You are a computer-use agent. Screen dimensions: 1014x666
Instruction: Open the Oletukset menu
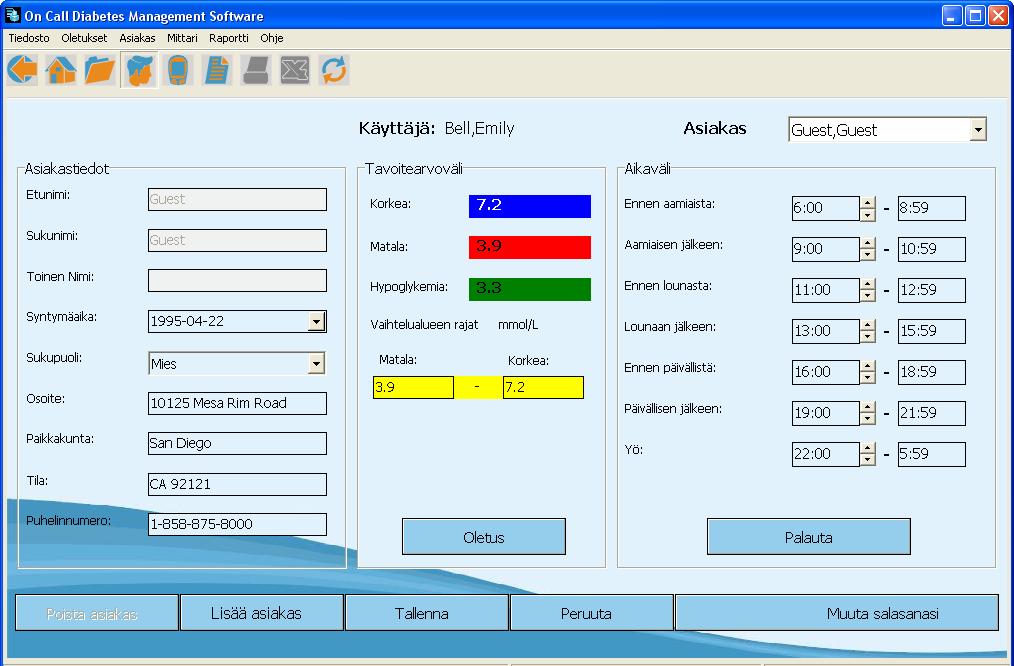[x=84, y=38]
